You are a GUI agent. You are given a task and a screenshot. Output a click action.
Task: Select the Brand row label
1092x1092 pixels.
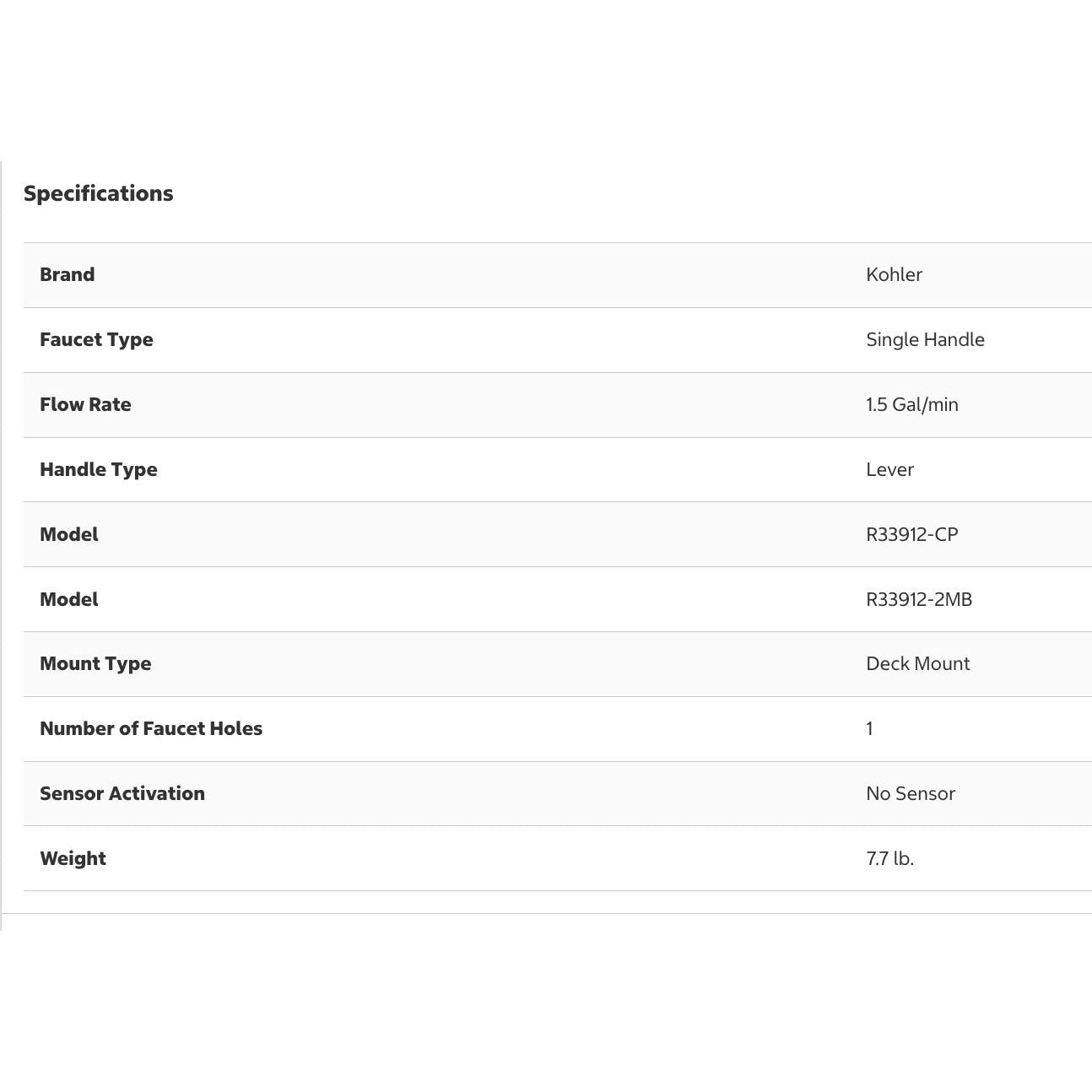pos(68,274)
